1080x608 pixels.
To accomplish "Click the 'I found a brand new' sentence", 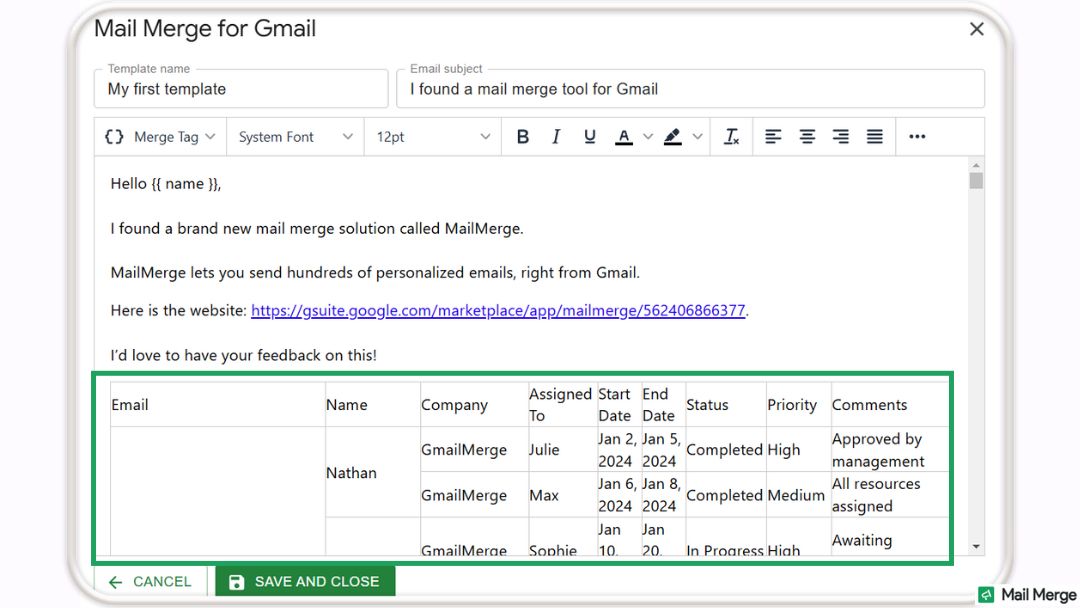I will pyautogui.click(x=317, y=229).
